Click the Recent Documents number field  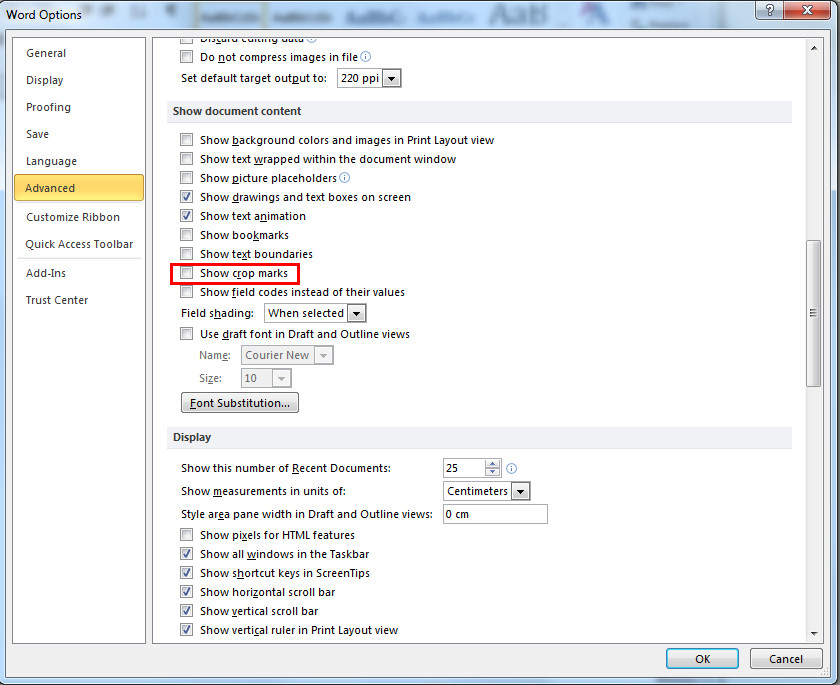464,468
